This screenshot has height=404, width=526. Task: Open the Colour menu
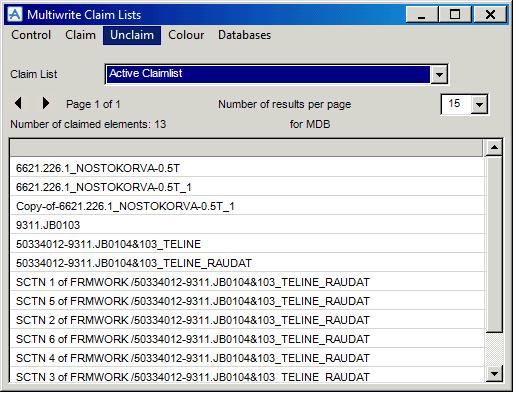(x=186, y=35)
